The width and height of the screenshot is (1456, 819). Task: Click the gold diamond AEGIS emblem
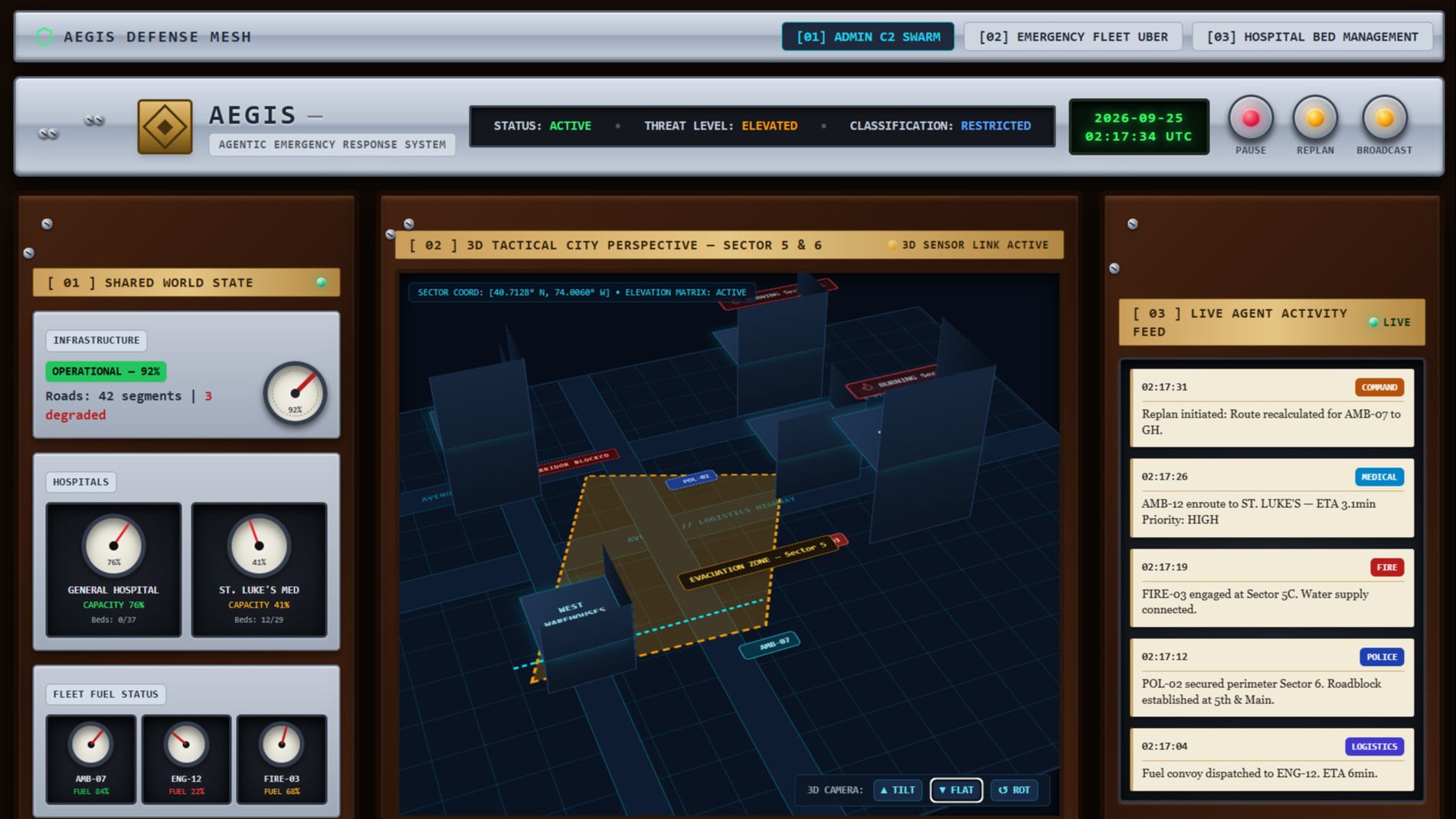(165, 127)
